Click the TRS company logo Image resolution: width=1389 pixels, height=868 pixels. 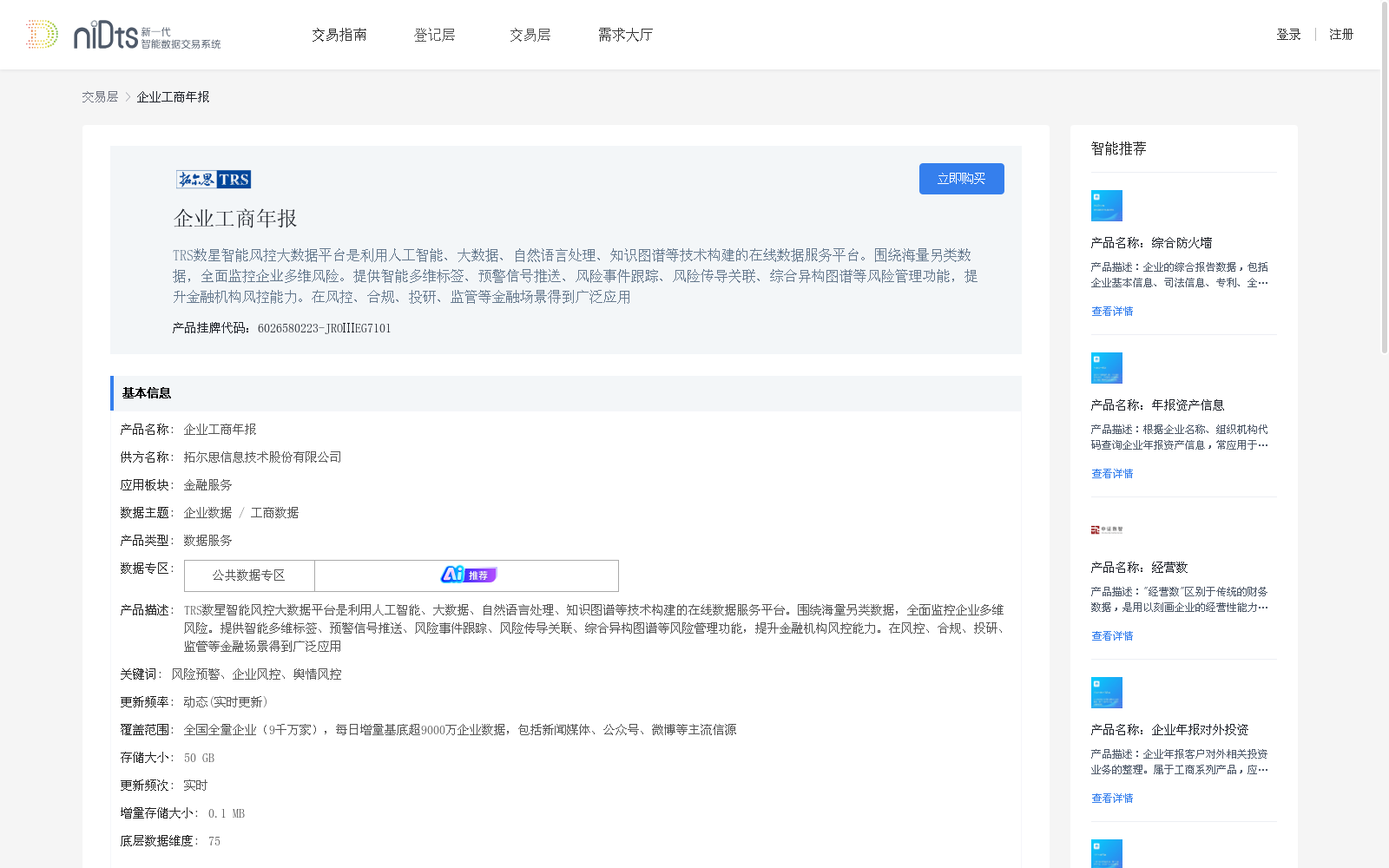214,179
